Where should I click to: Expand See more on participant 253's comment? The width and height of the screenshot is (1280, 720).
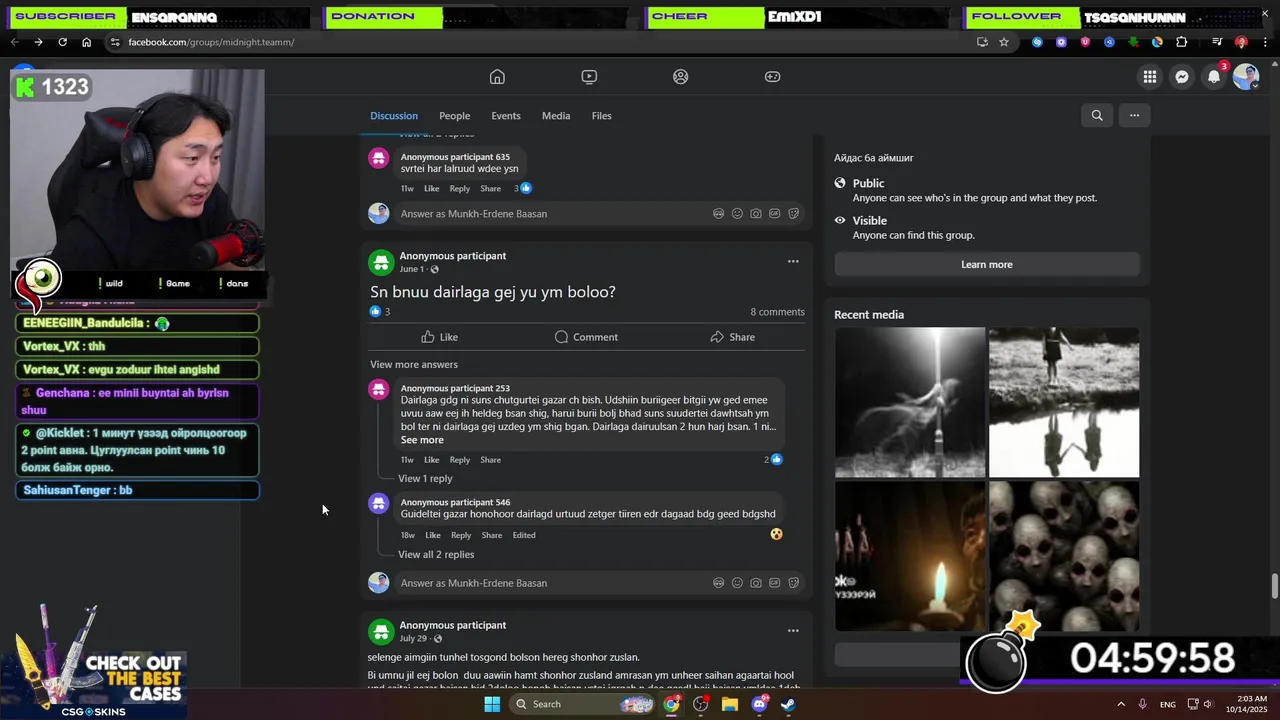422,440
